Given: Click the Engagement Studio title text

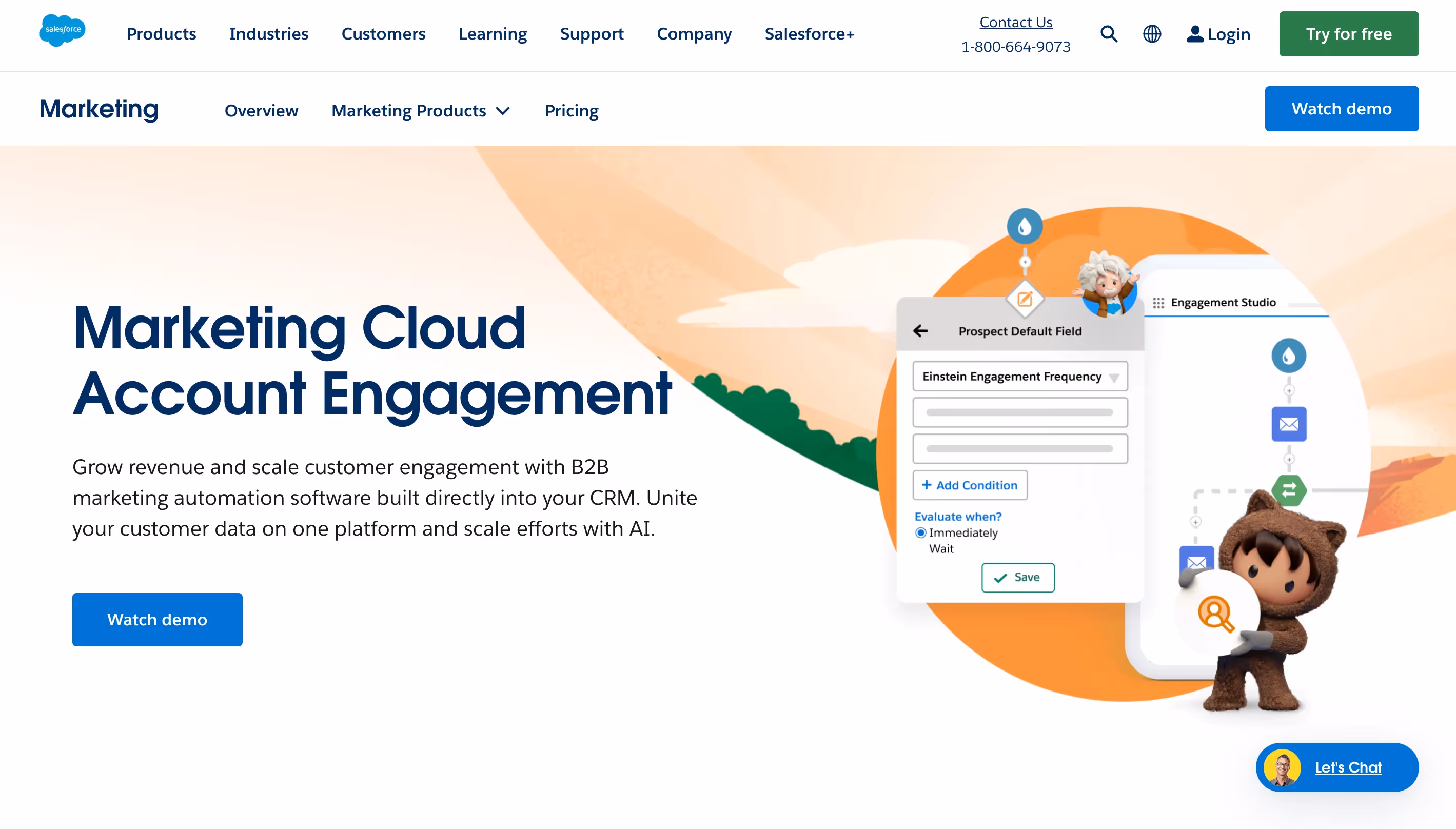Looking at the screenshot, I should [1223, 302].
